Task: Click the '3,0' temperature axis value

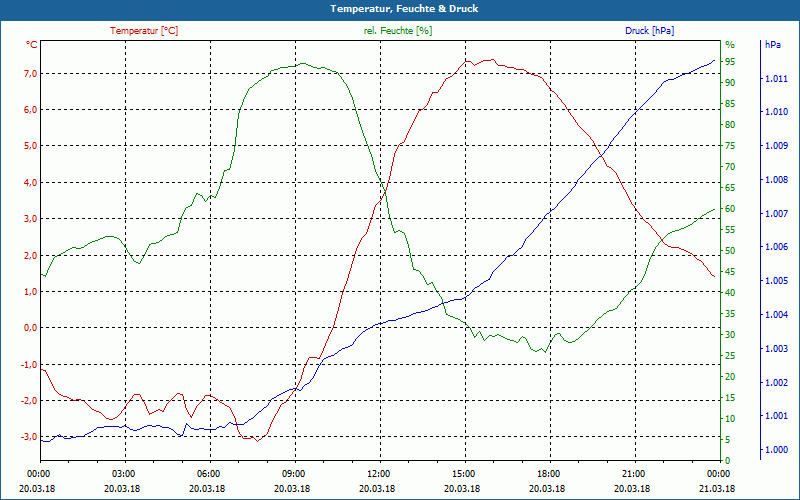Action: pos(30,219)
